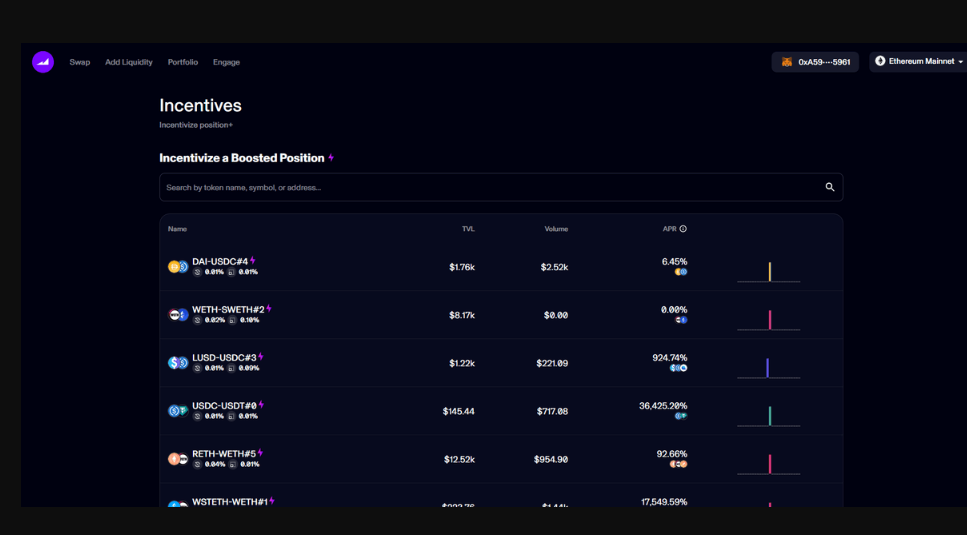This screenshot has width=967, height=535.
Task: Focus the token search input field
Action: pyautogui.click(x=501, y=187)
